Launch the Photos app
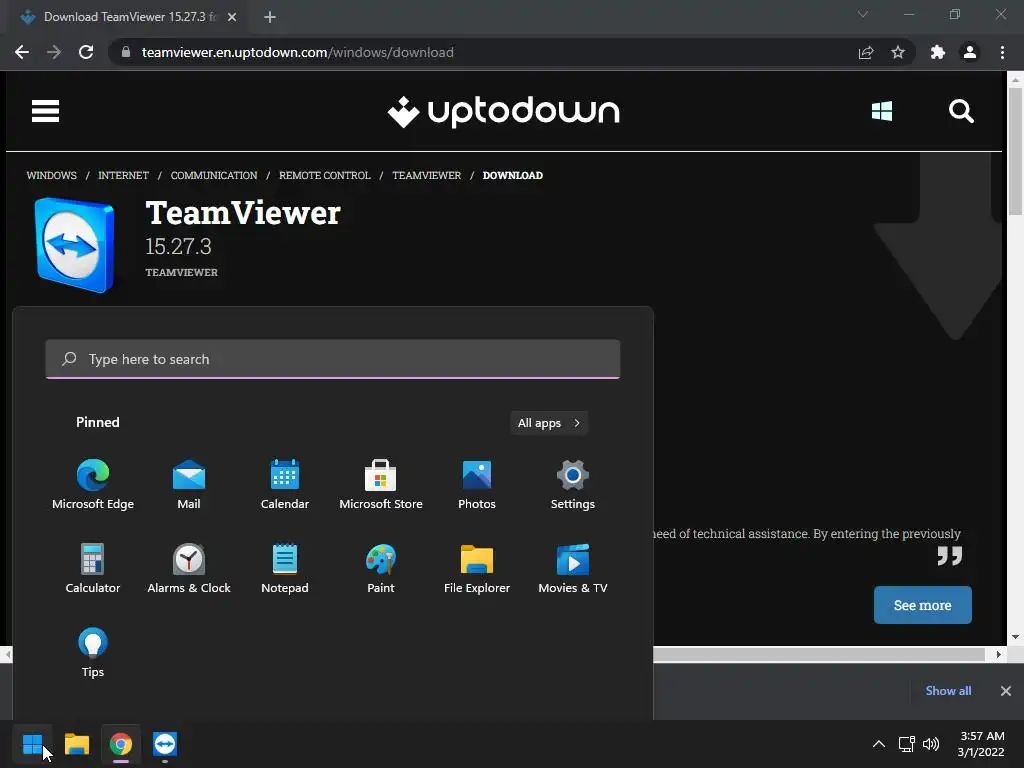This screenshot has height=768, width=1024. pyautogui.click(x=477, y=484)
